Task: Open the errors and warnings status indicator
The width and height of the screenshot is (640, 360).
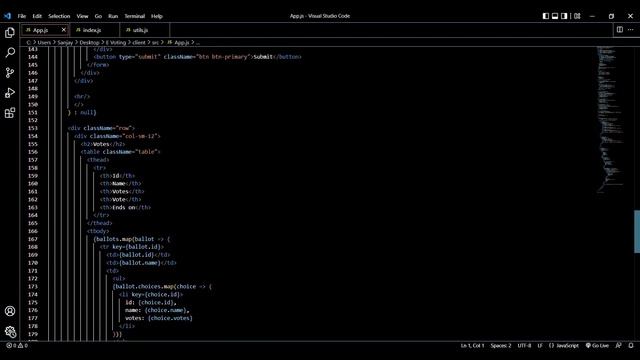Action: tap(17, 345)
